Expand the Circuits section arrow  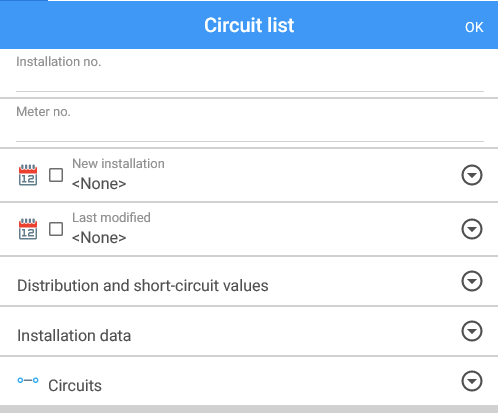[472, 381]
